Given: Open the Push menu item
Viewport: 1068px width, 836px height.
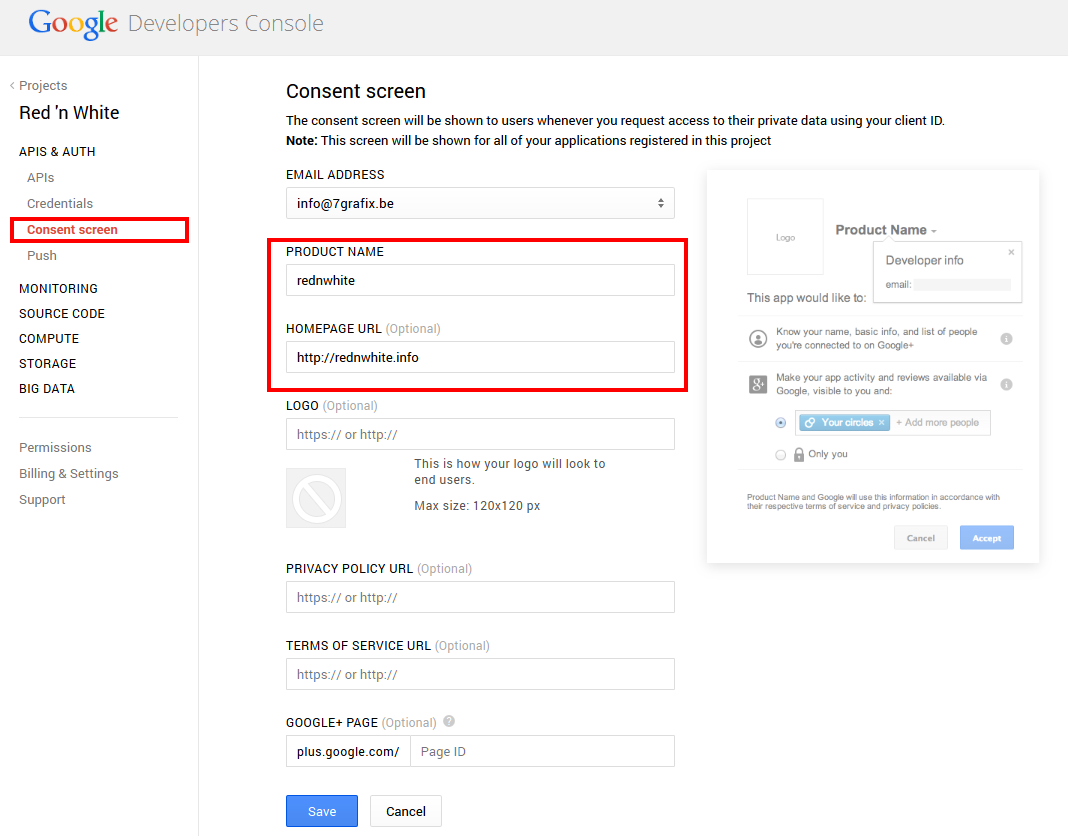Looking at the screenshot, I should click(x=42, y=256).
